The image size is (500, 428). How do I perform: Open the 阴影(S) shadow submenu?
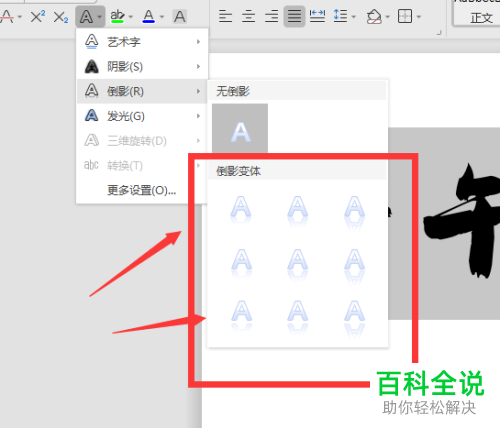click(142, 67)
